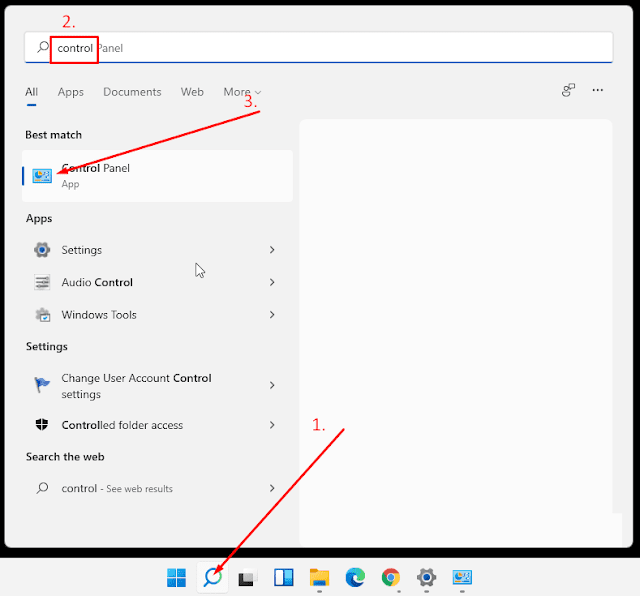Screen dimensions: 640x596
Task: Open the Windows Start menu
Action: [x=176, y=578]
